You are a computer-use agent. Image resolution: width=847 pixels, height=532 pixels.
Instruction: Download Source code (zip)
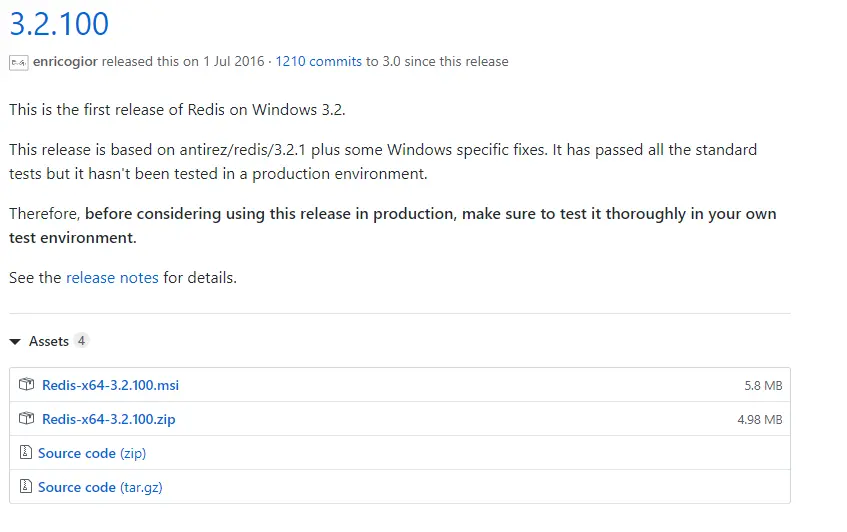(92, 453)
